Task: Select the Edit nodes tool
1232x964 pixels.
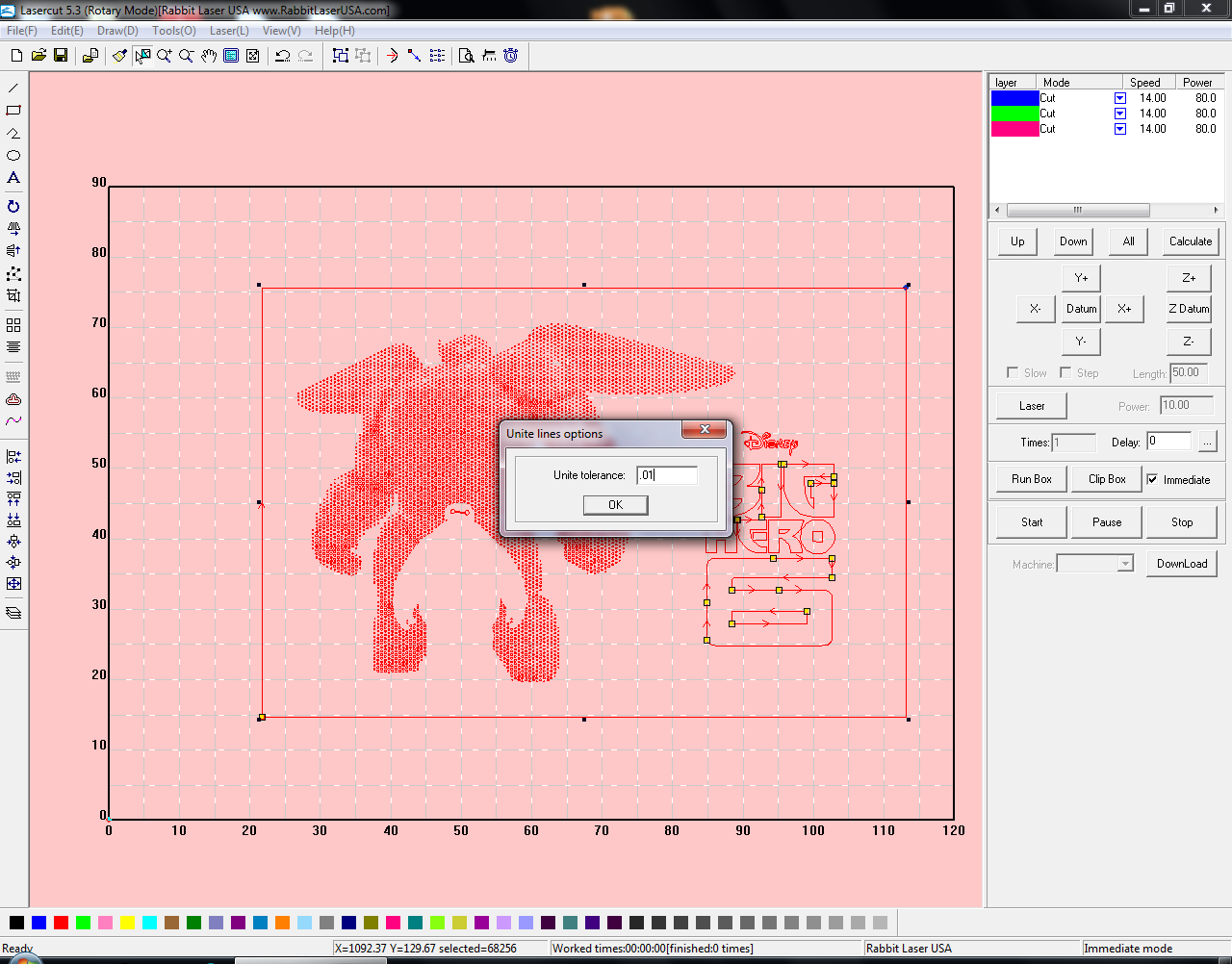Action: (x=13, y=274)
